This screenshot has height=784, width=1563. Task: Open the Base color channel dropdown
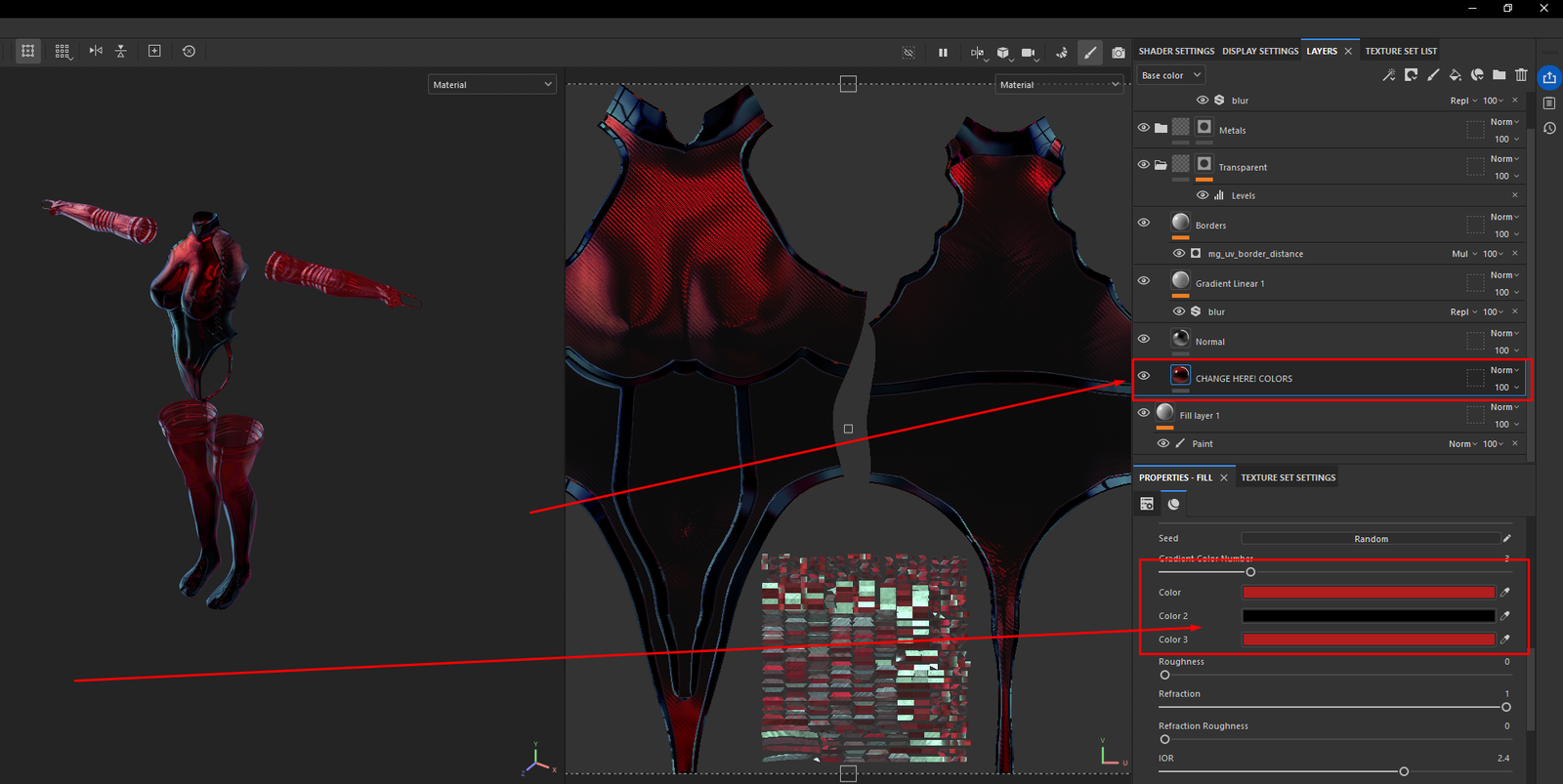1170,75
